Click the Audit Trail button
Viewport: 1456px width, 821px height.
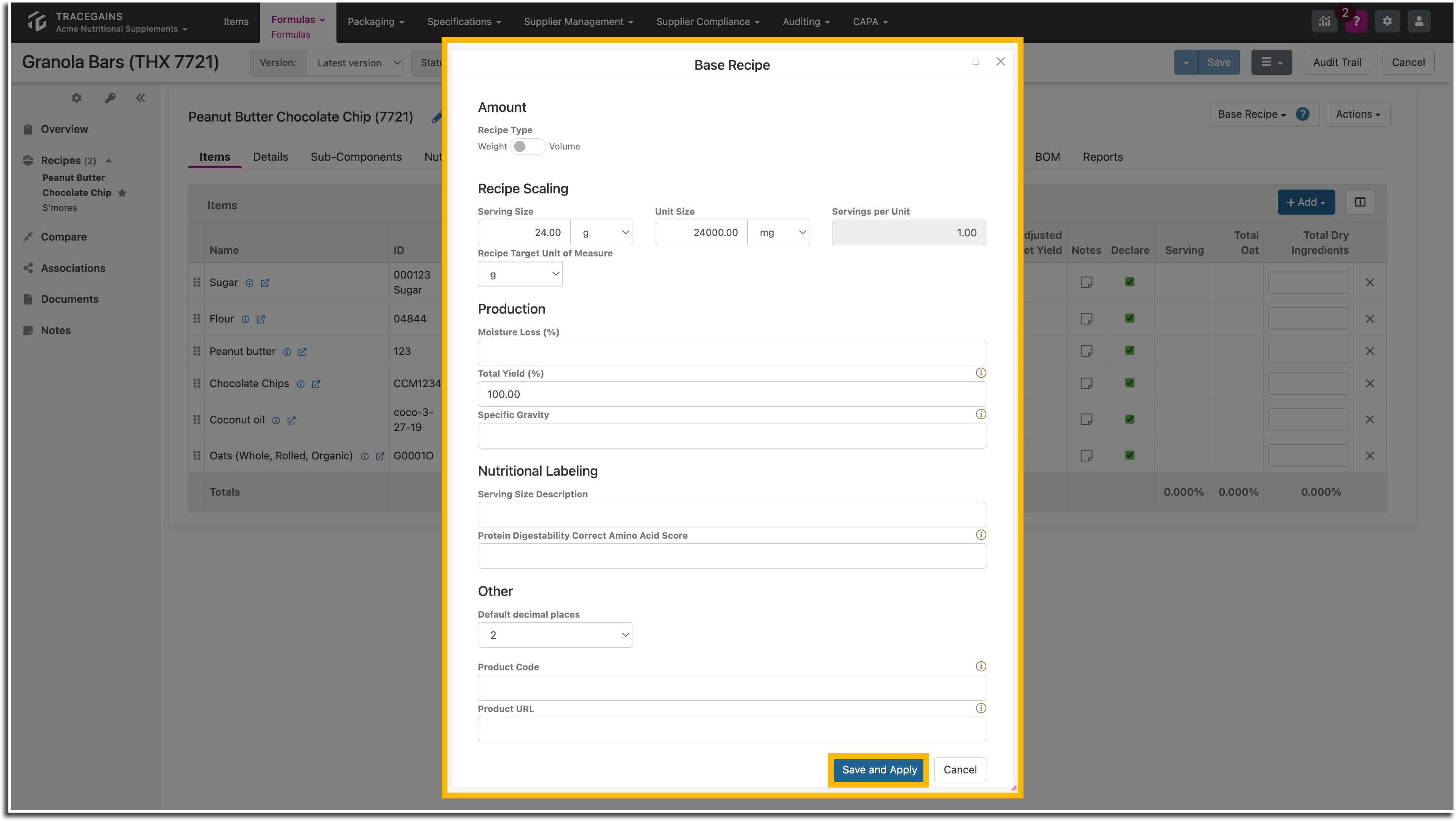point(1337,62)
